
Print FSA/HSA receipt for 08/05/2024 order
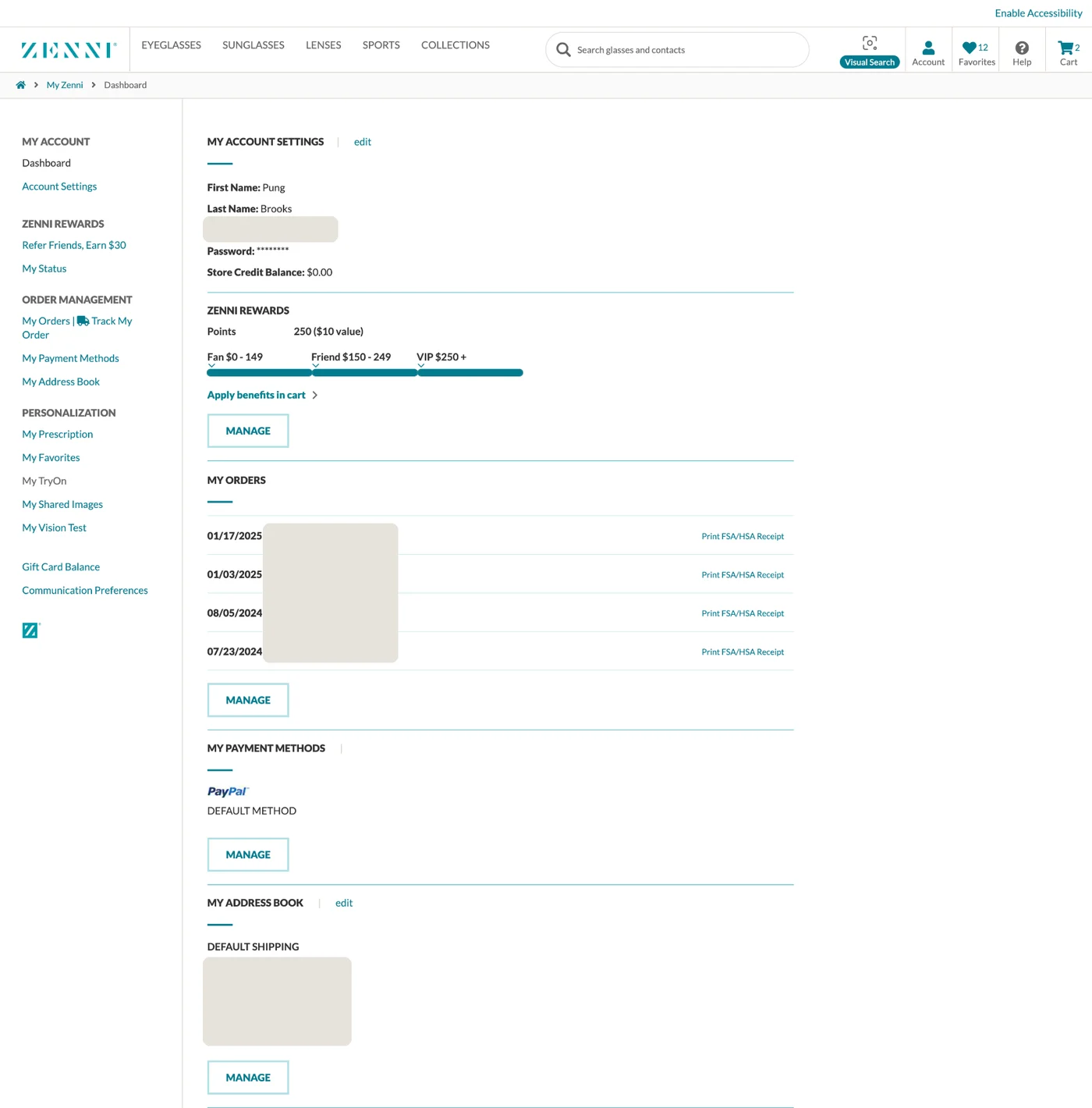tap(743, 613)
